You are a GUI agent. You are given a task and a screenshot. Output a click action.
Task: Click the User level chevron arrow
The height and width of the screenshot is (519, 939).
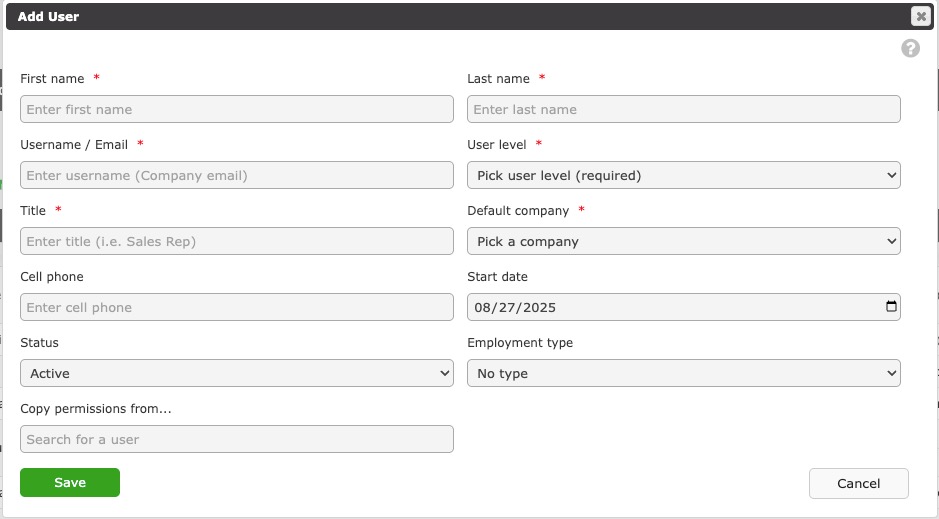[x=891, y=175]
